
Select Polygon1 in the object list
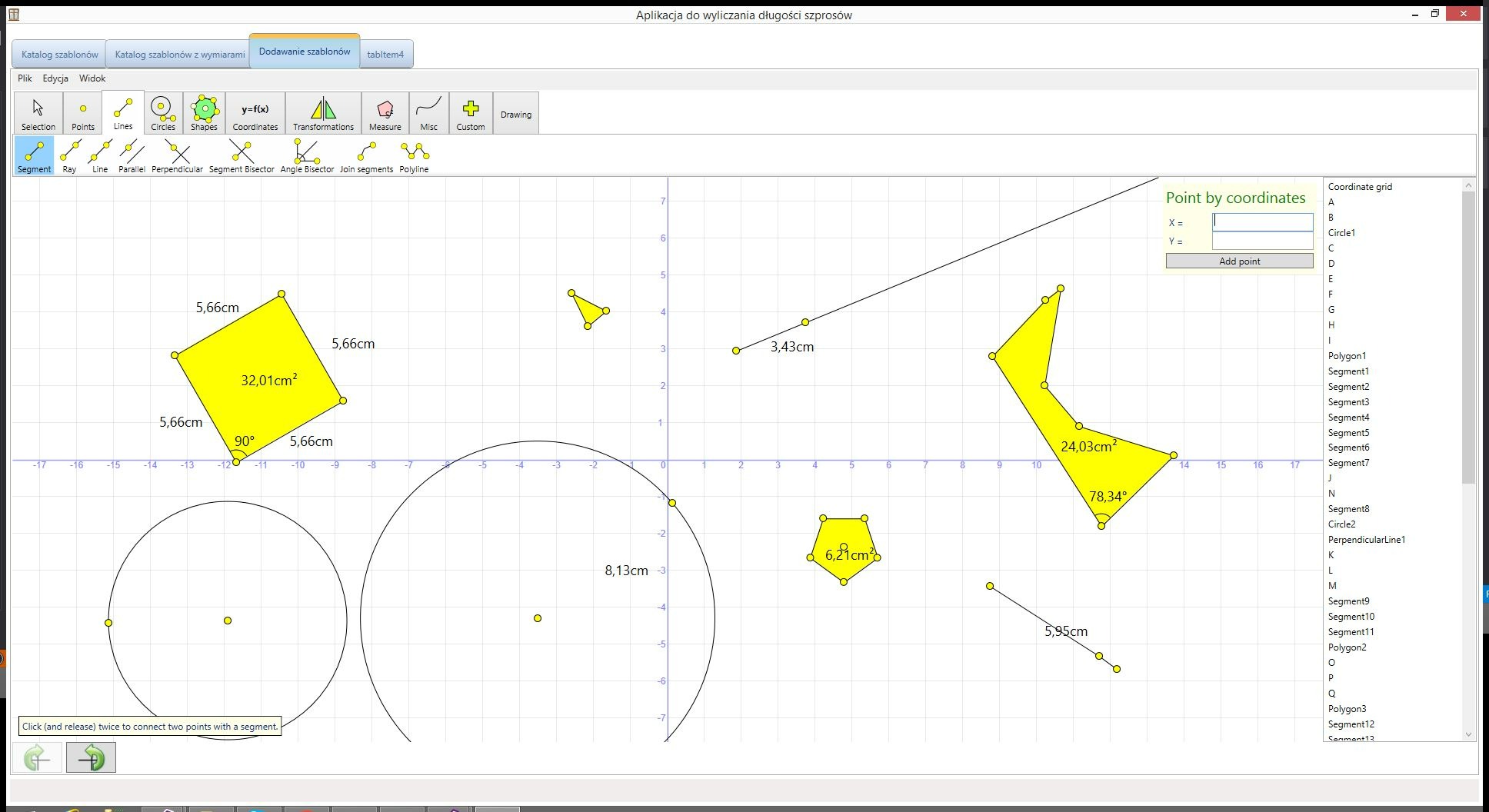pyautogui.click(x=1347, y=356)
